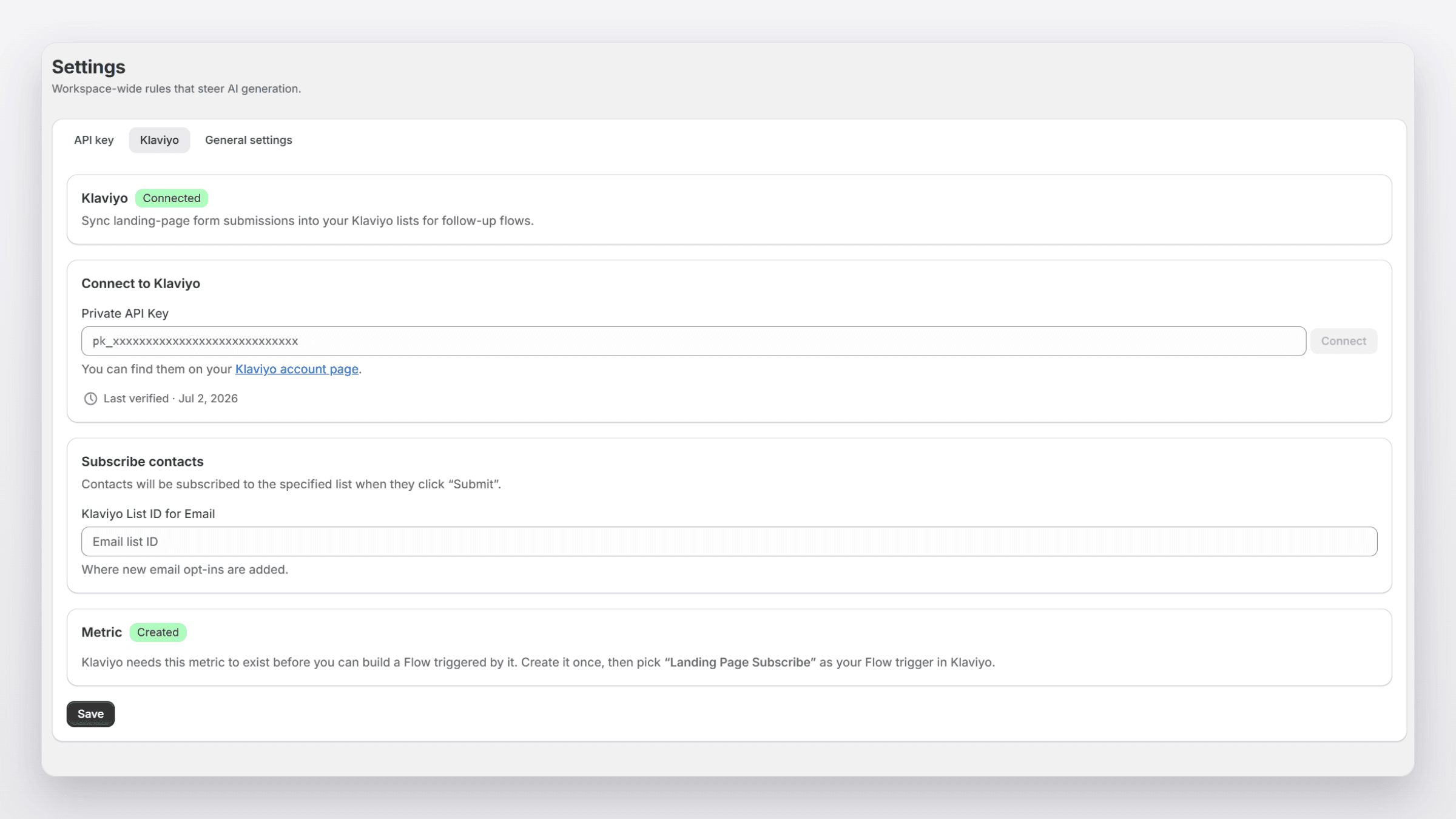
Task: Click the Created metric badge
Action: pos(158,632)
